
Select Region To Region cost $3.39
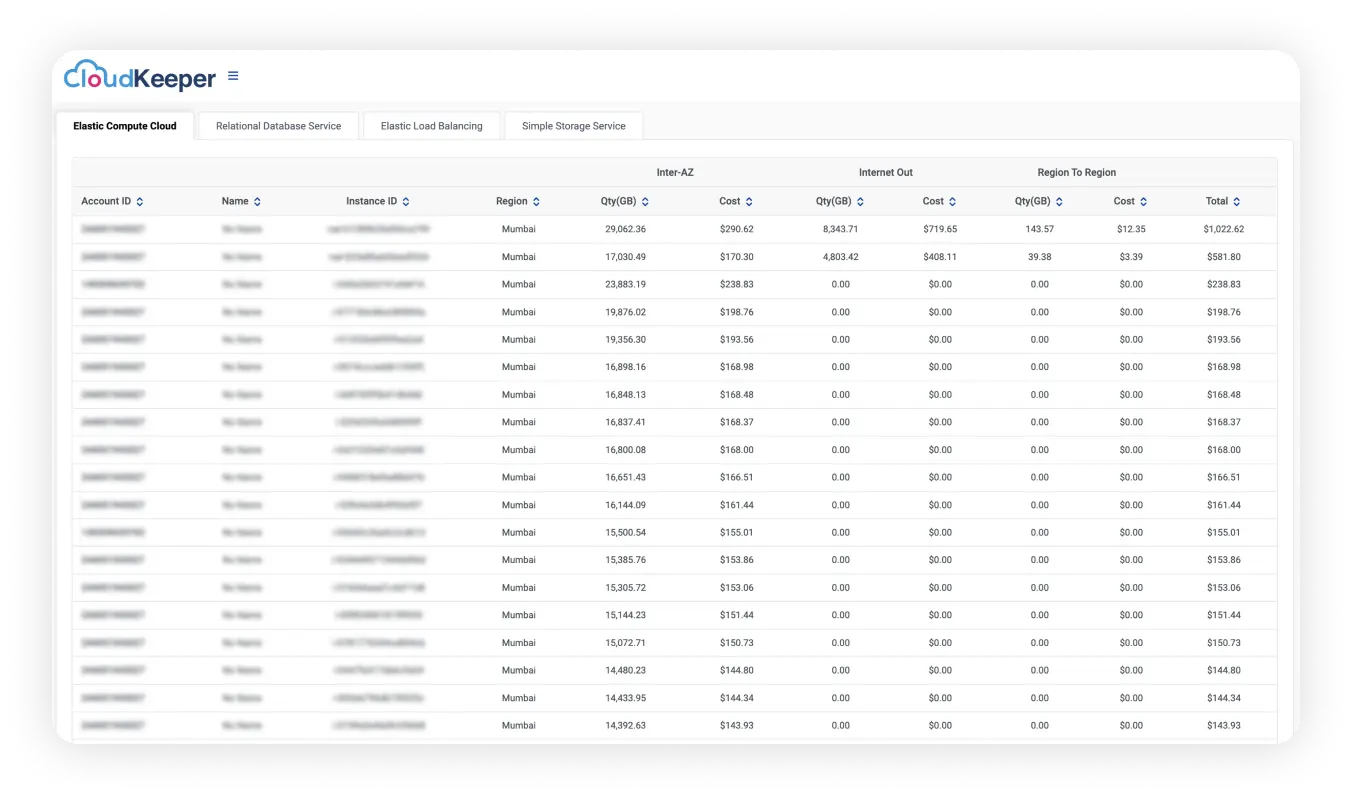1131,257
